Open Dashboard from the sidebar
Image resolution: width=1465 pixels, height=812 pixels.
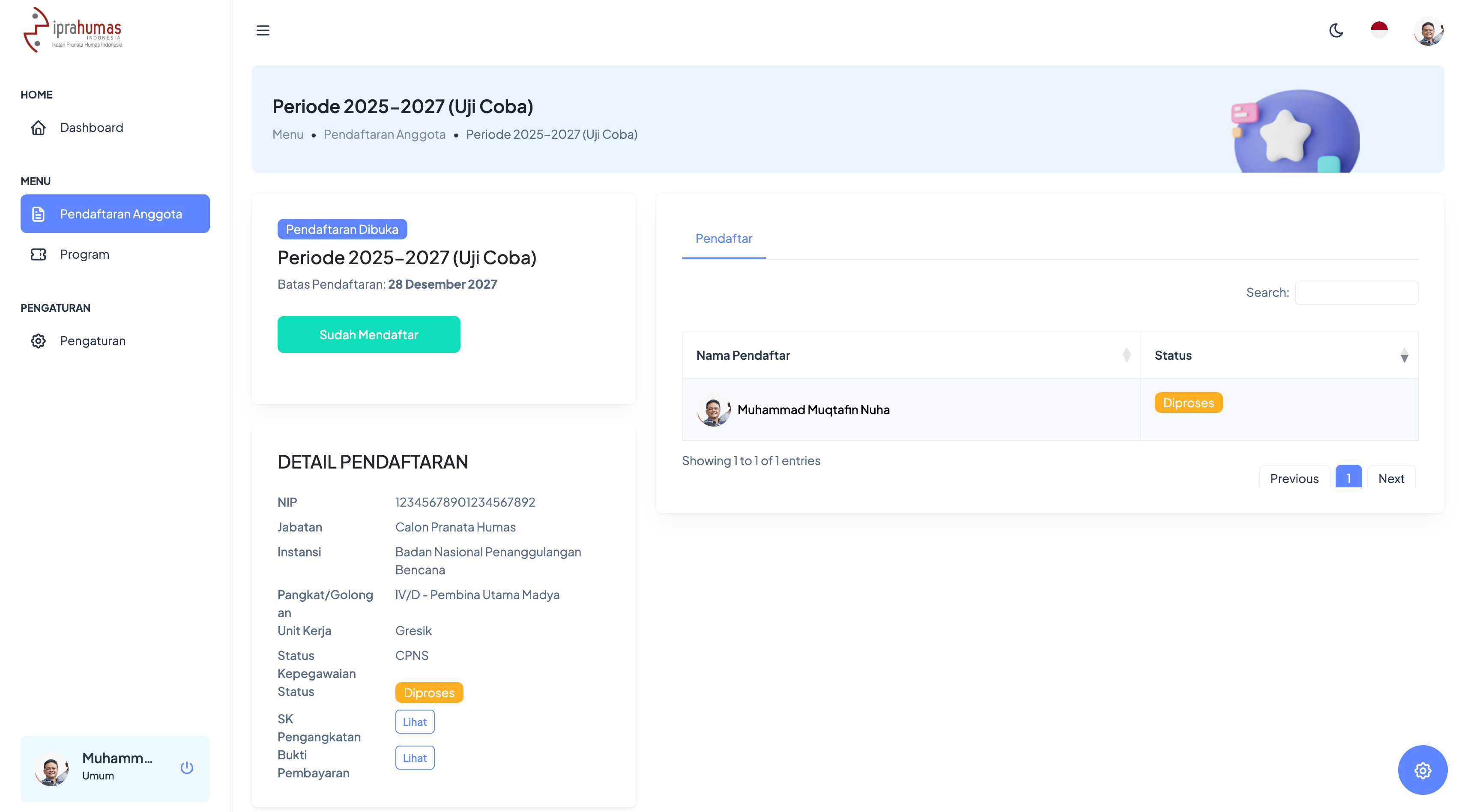point(91,127)
